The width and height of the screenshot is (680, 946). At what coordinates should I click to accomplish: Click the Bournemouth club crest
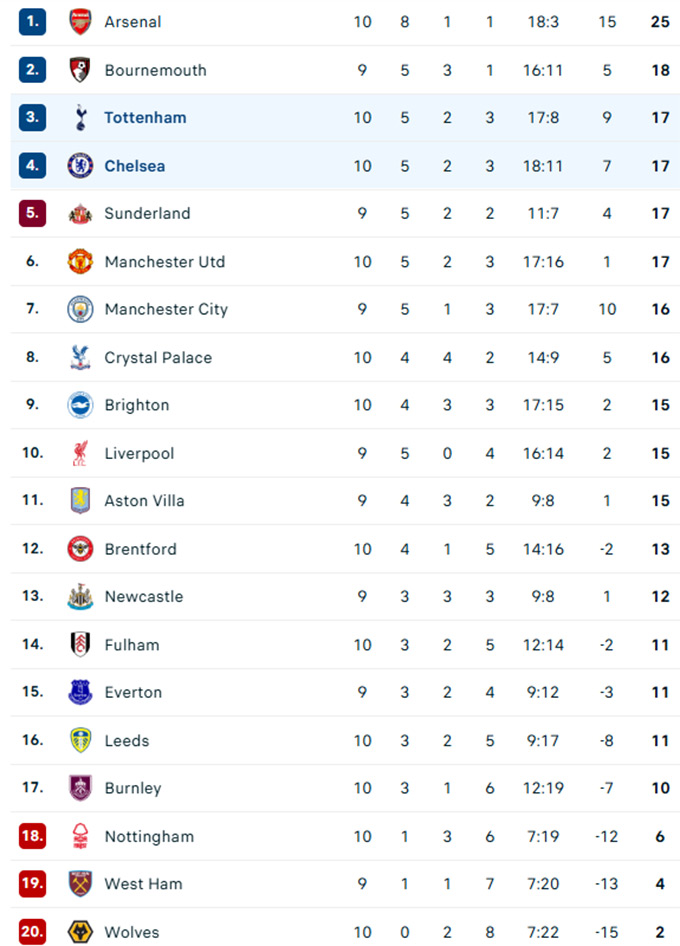tap(80, 70)
